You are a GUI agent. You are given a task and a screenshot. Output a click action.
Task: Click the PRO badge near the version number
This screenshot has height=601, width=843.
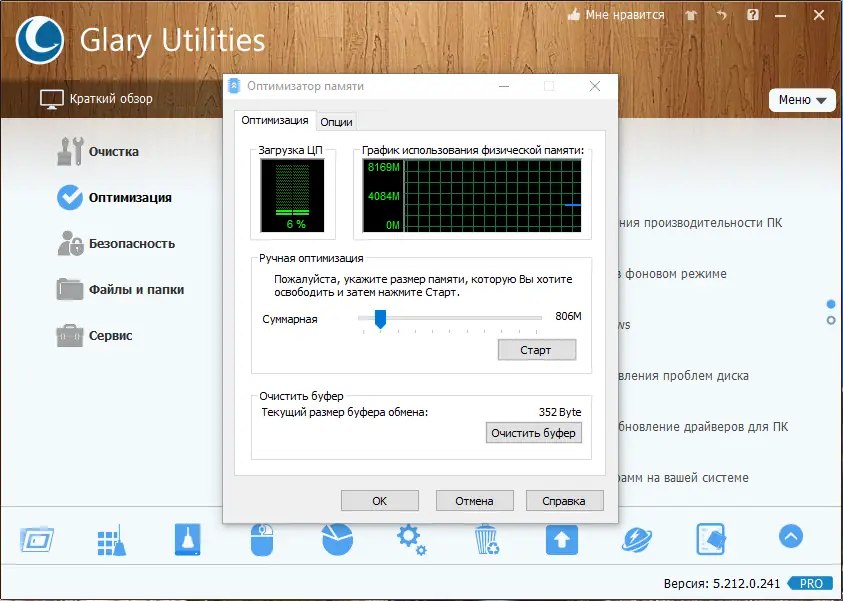tap(811, 583)
